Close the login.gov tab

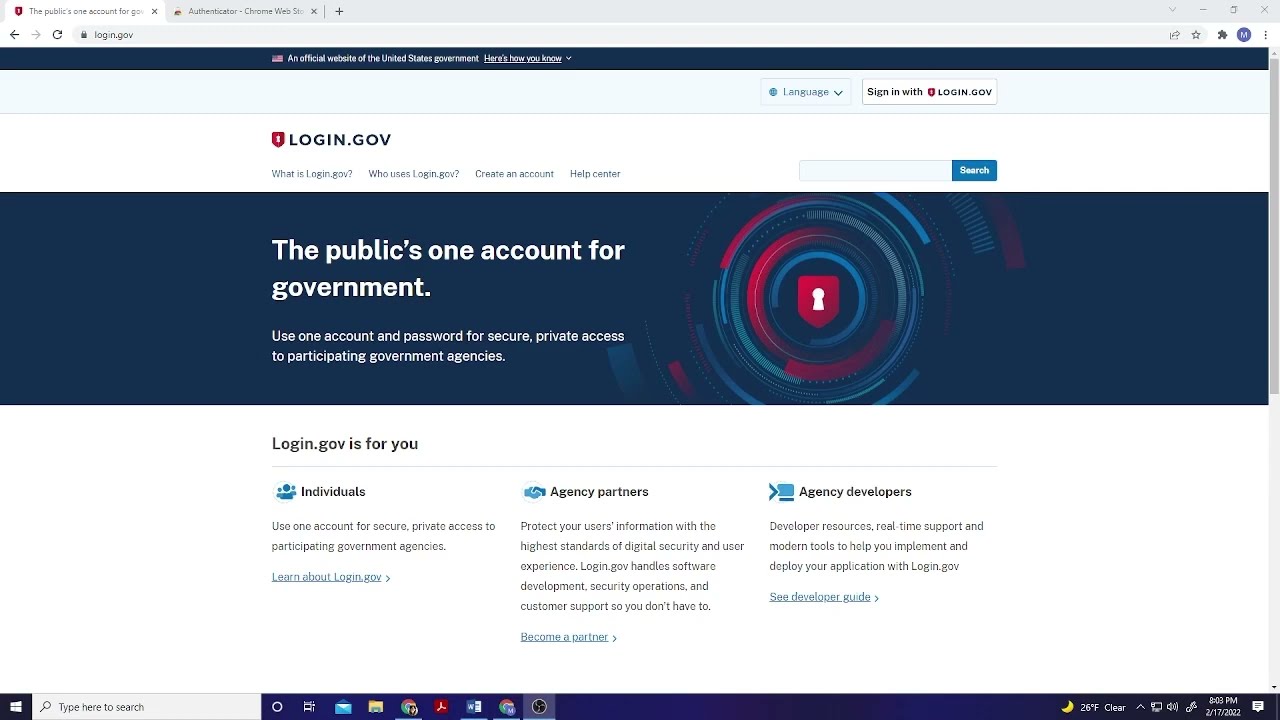(154, 11)
